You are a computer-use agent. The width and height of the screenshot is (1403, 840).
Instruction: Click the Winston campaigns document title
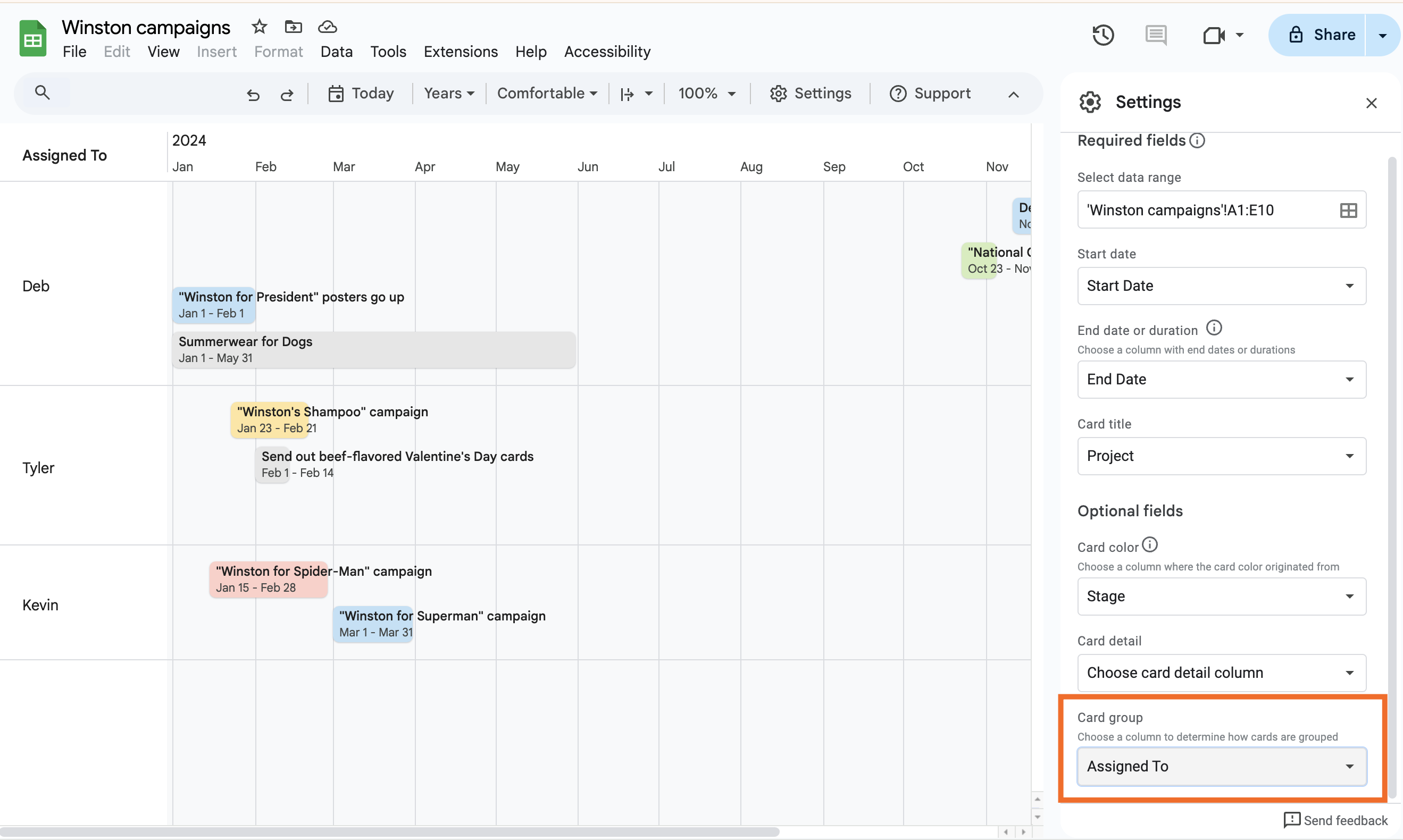146,27
